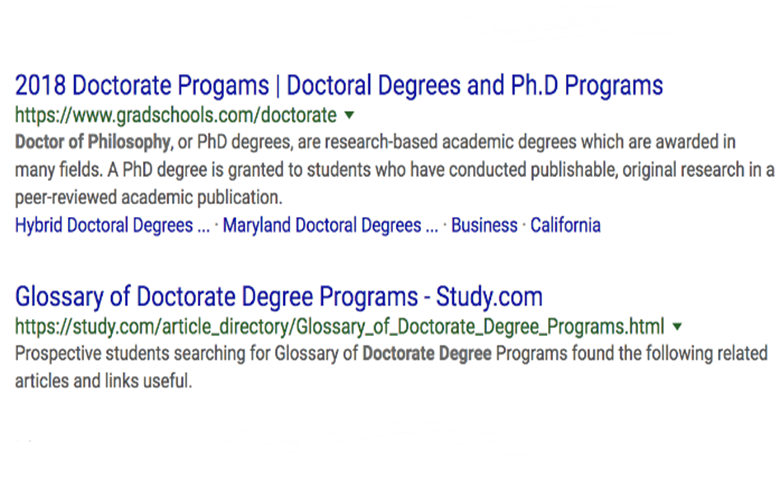Follow the Business sitelink
This screenshot has width=780, height=480.
[484, 225]
